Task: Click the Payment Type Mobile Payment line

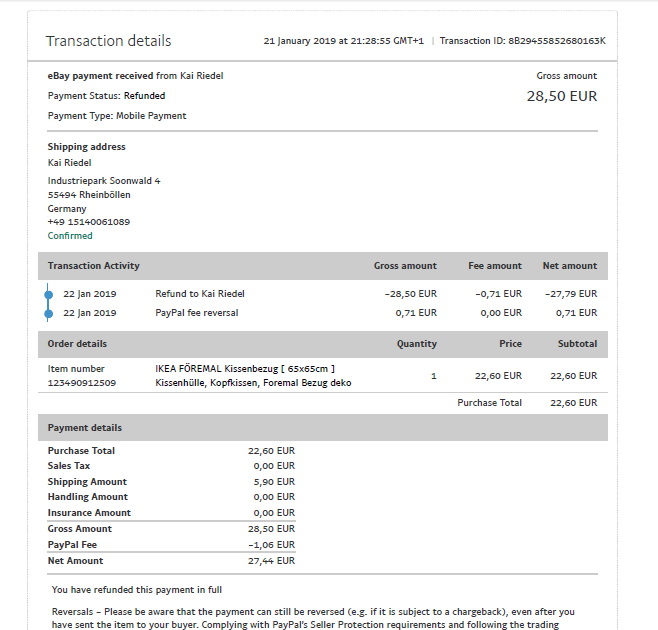Action: [x=117, y=116]
